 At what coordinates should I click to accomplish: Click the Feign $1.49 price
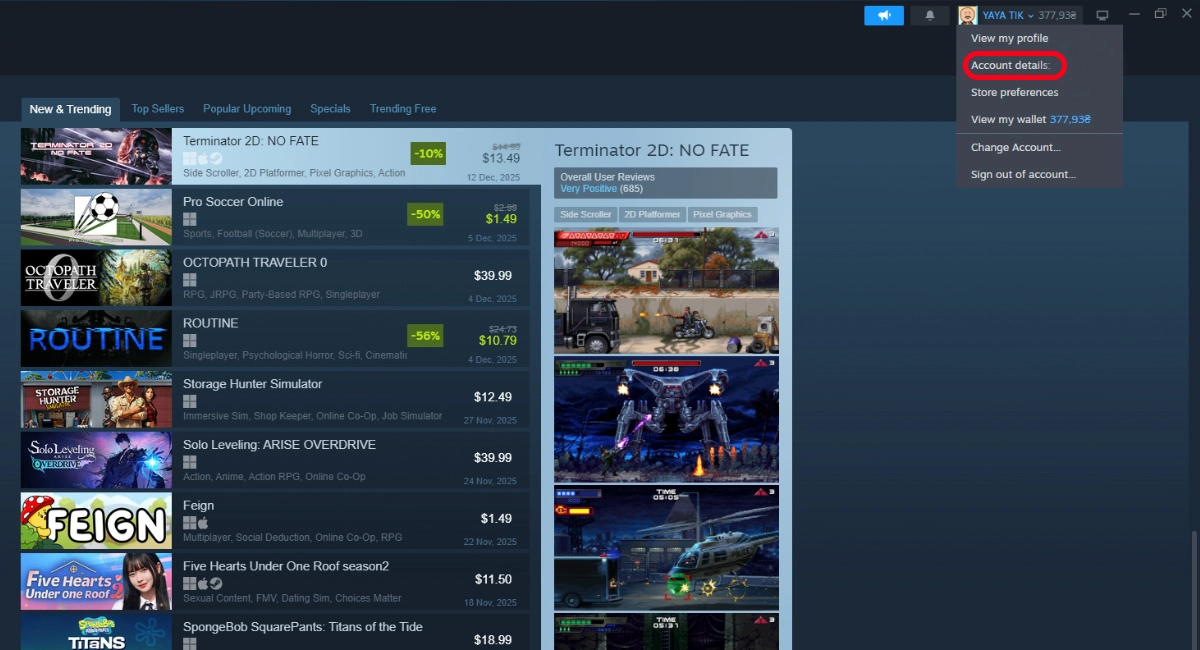(x=496, y=518)
